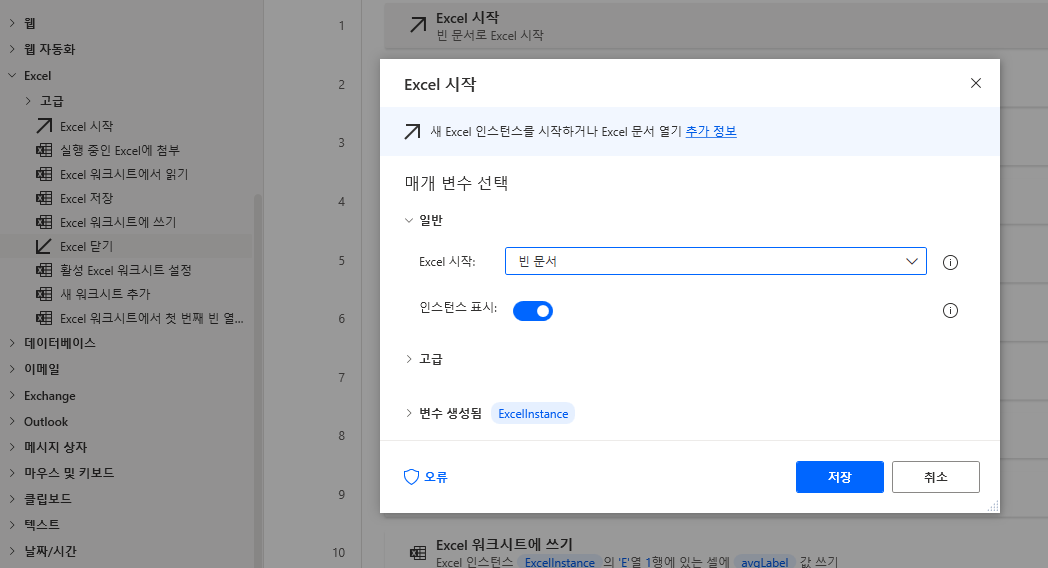Expand the Exchange category
The height and width of the screenshot is (568, 1048).
tap(12, 396)
